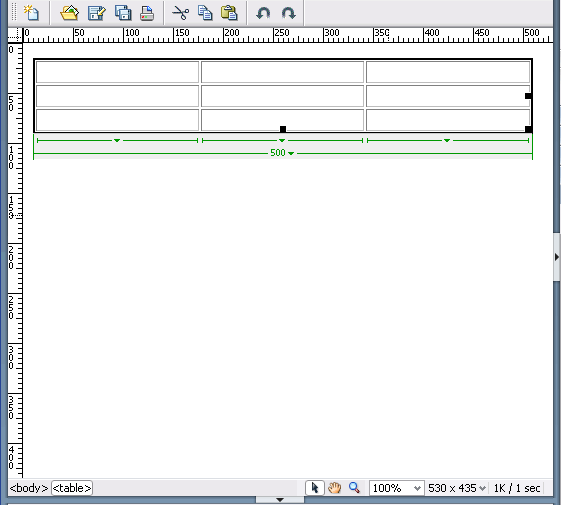Click the New document icon
Image resolution: width=561 pixels, height=505 pixels.
pyautogui.click(x=31, y=13)
